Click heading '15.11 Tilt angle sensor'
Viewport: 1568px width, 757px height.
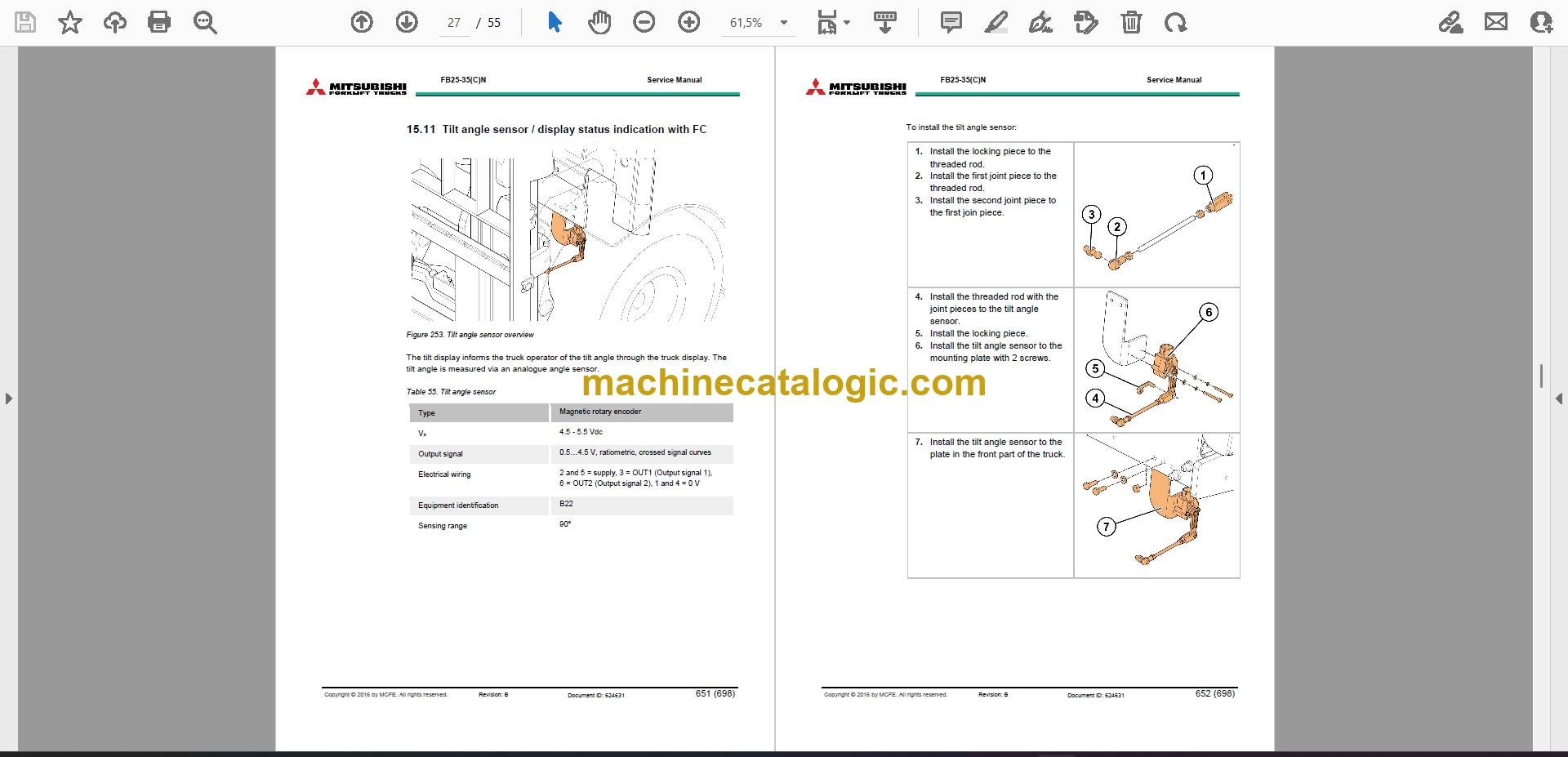pyautogui.click(x=556, y=129)
